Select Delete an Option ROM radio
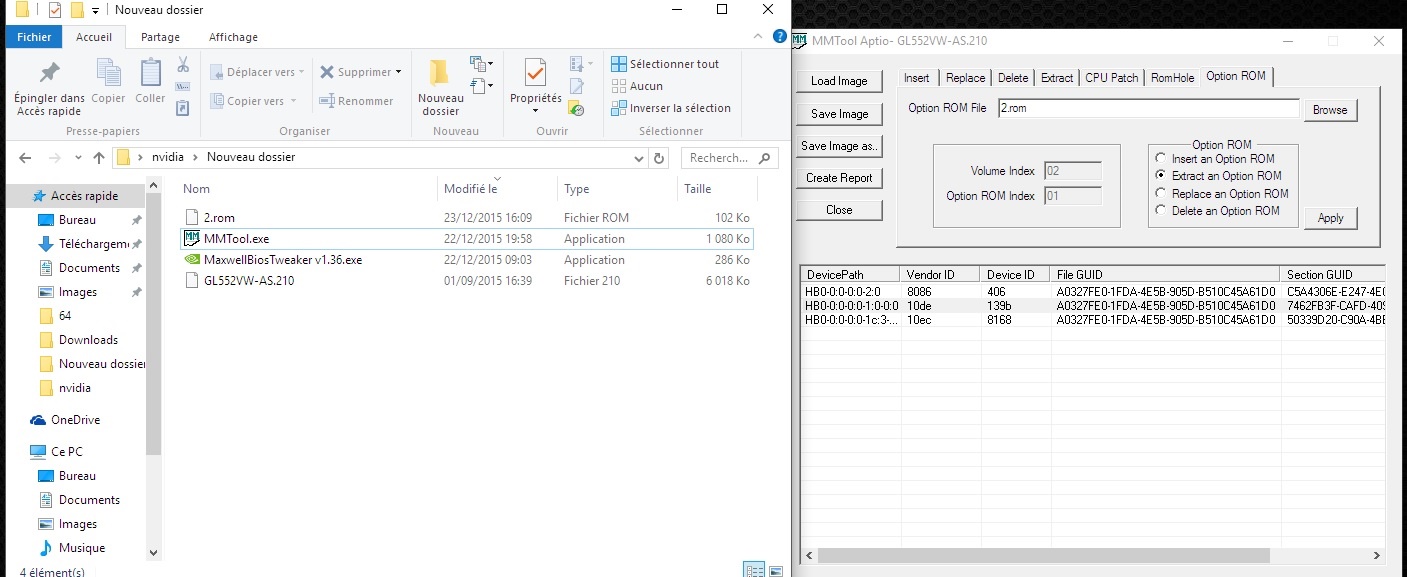1407x577 pixels. (1160, 210)
